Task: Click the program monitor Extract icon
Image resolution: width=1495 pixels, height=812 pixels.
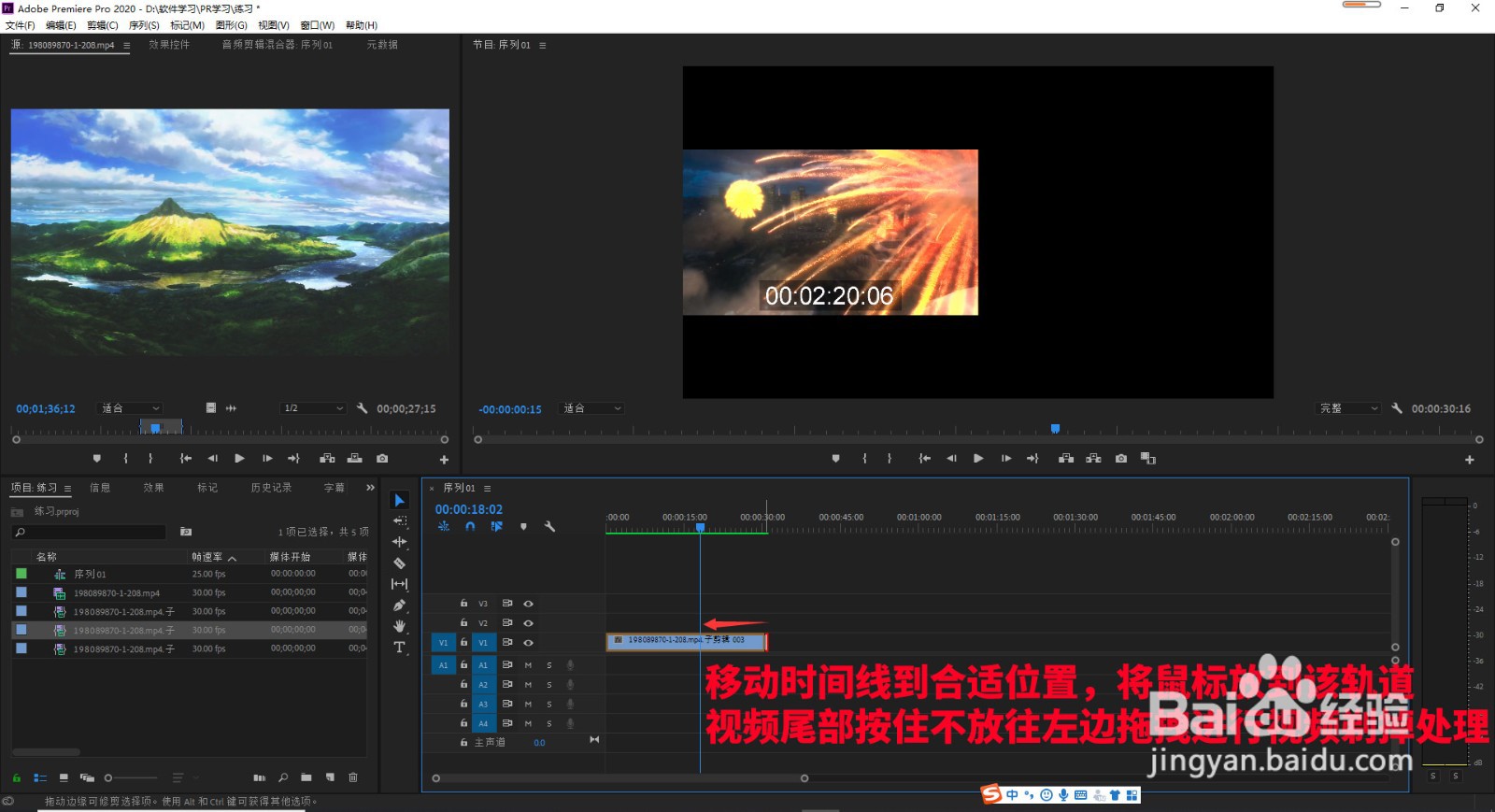Action: click(x=1093, y=459)
